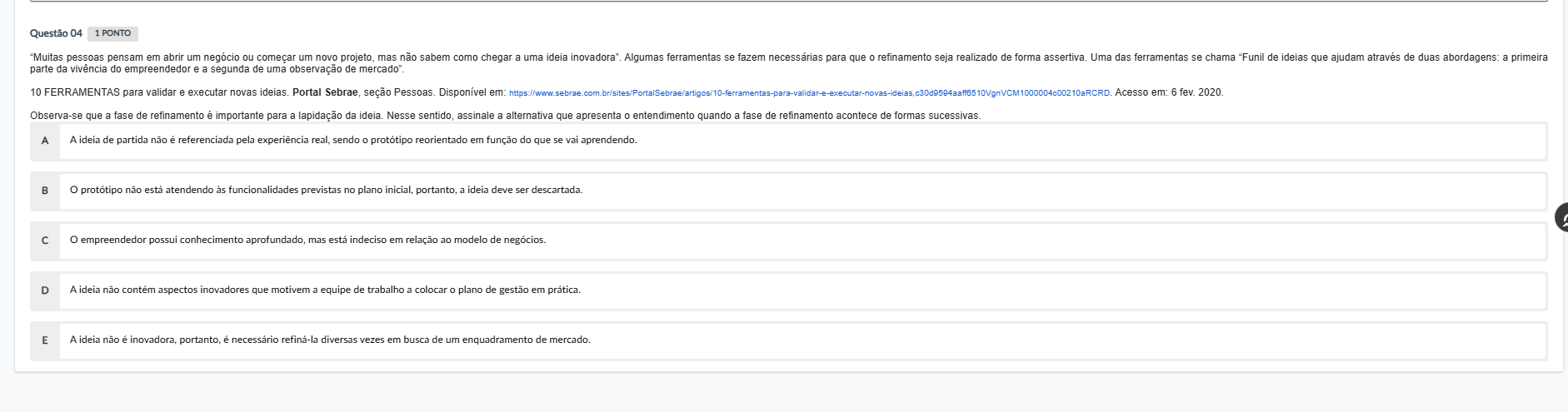Select the letter A option marker

click(45, 141)
